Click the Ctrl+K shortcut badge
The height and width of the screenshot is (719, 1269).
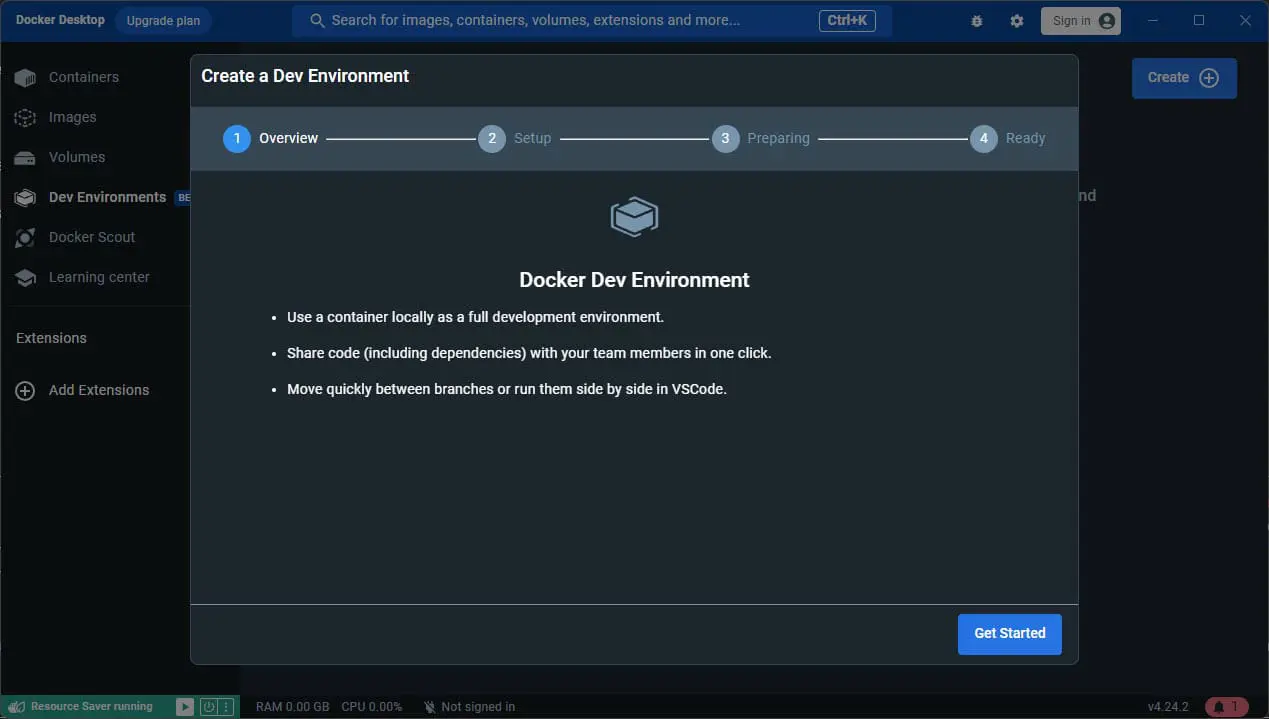[x=847, y=20]
